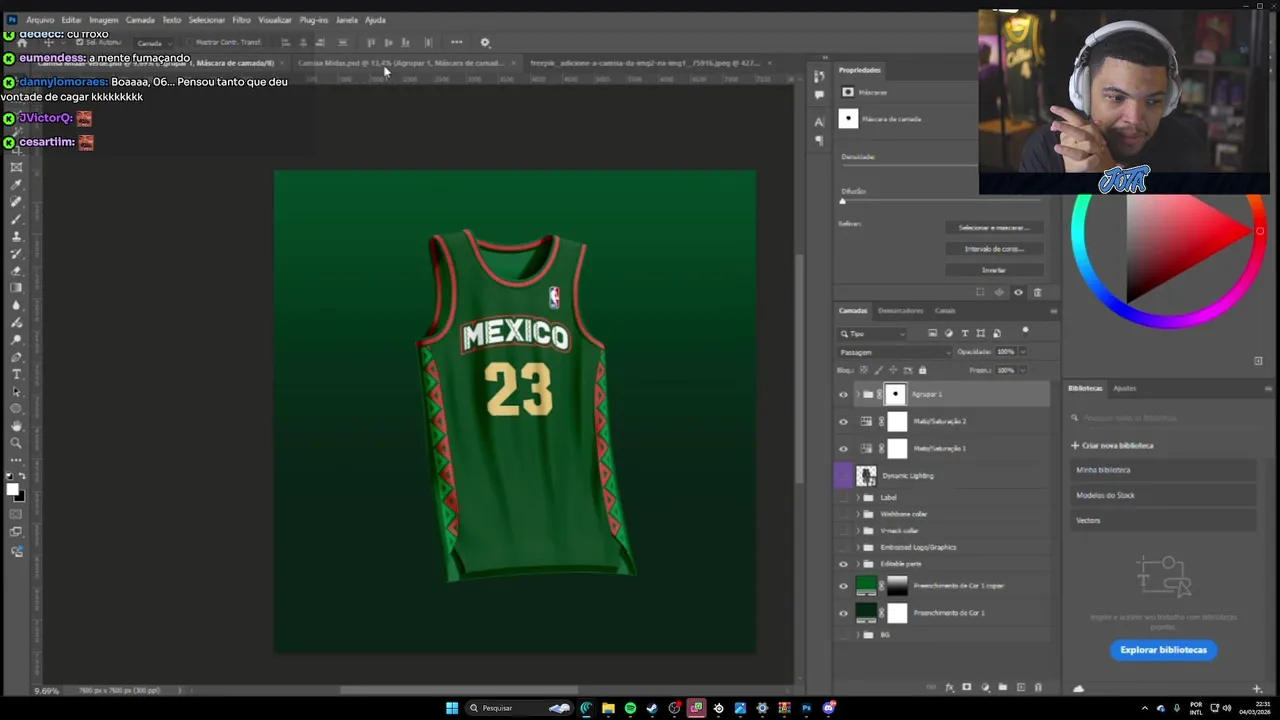Hide Matiz/Saturação 1 layer
The width and height of the screenshot is (1280, 720).
click(843, 448)
